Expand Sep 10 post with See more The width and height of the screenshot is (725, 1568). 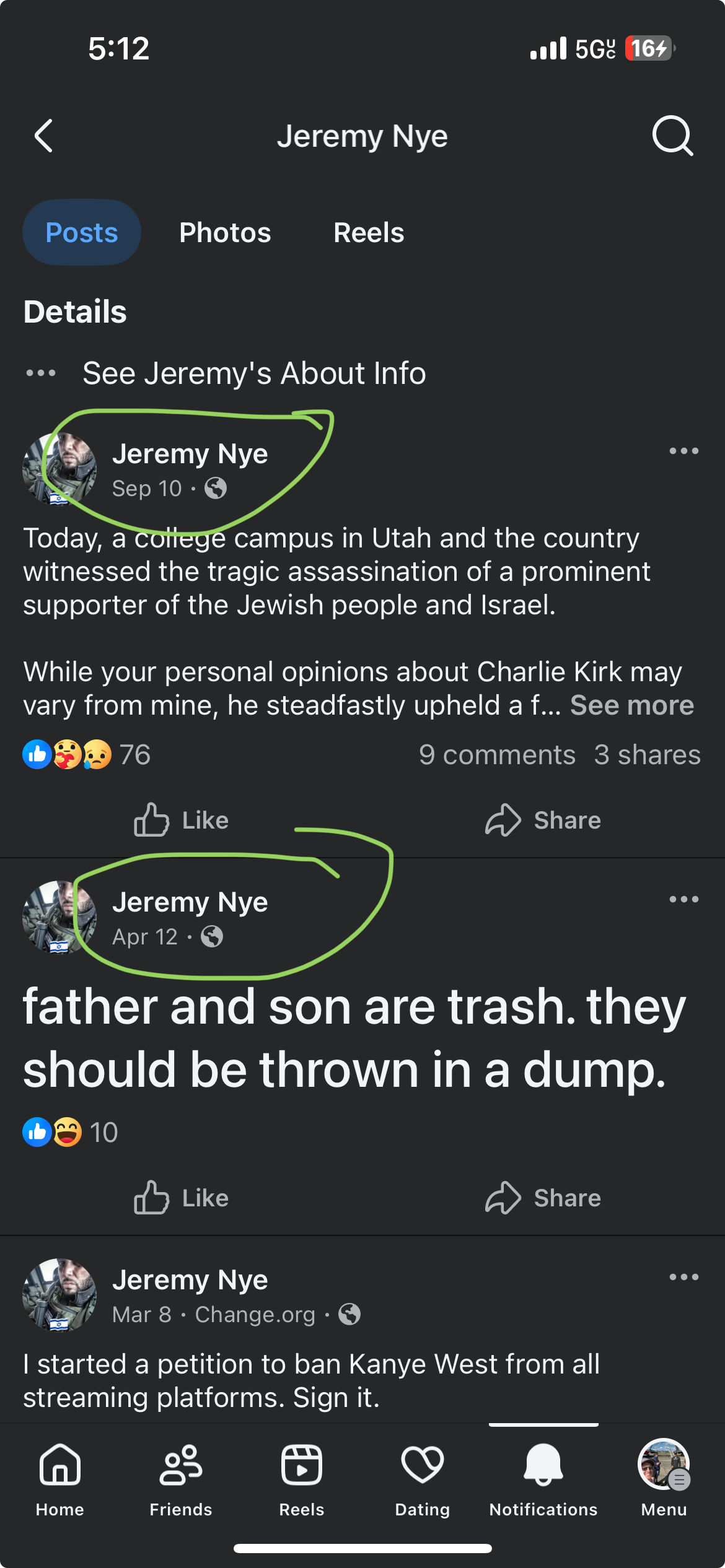[631, 705]
